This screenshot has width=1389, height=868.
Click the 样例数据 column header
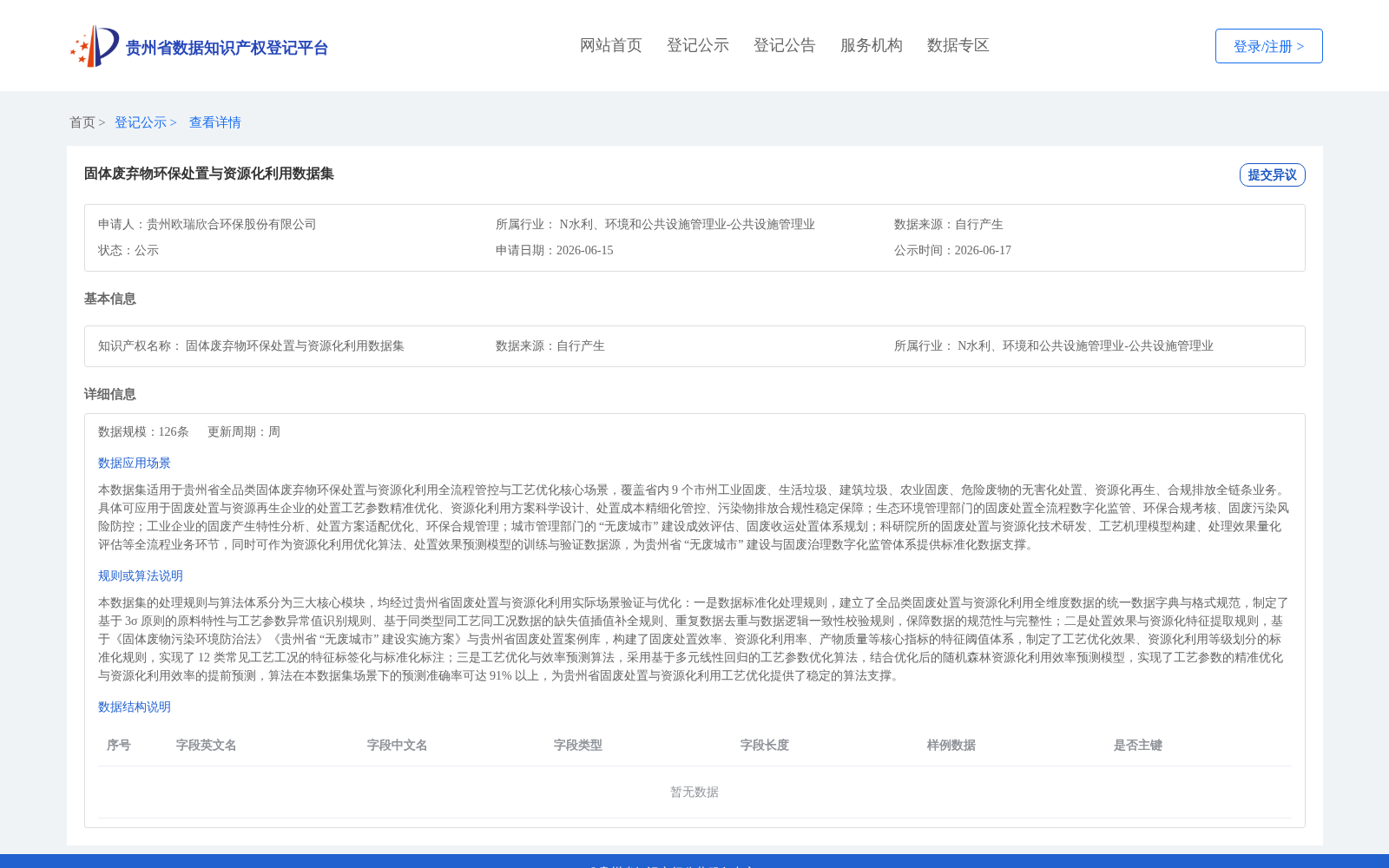click(951, 745)
